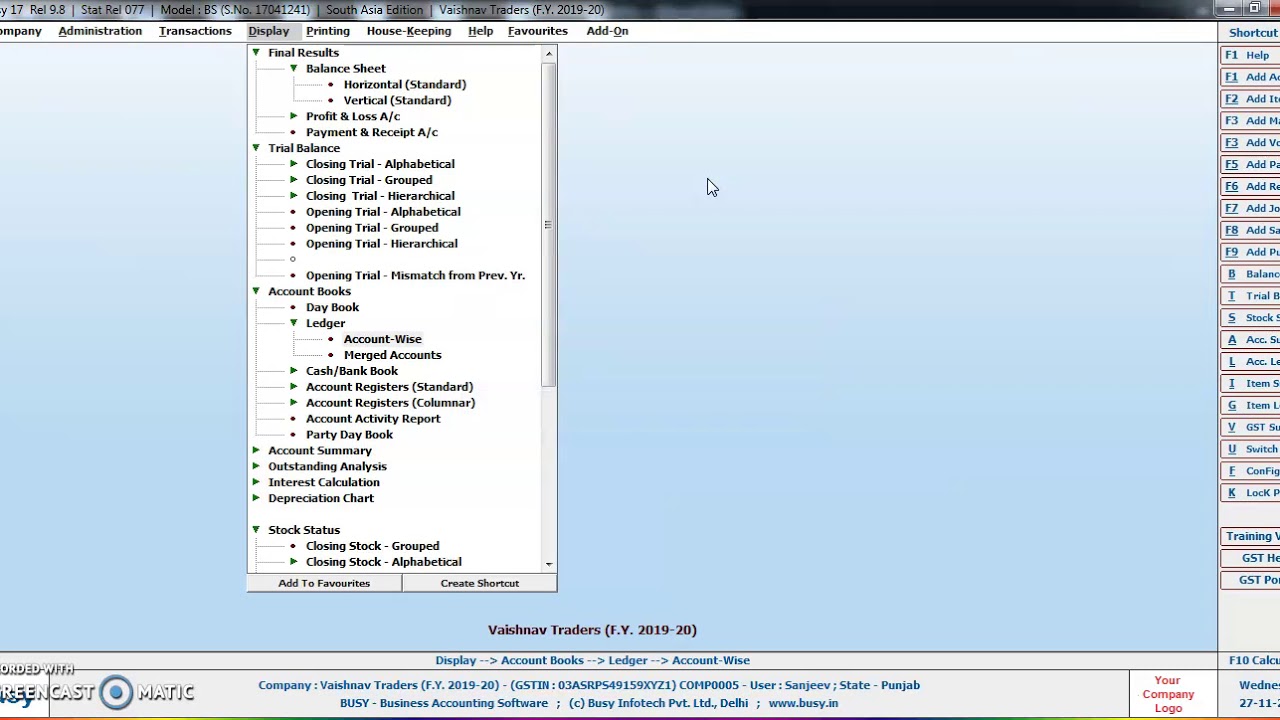Open the House-Keeping menu
Image resolution: width=1280 pixels, height=720 pixels.
(409, 31)
